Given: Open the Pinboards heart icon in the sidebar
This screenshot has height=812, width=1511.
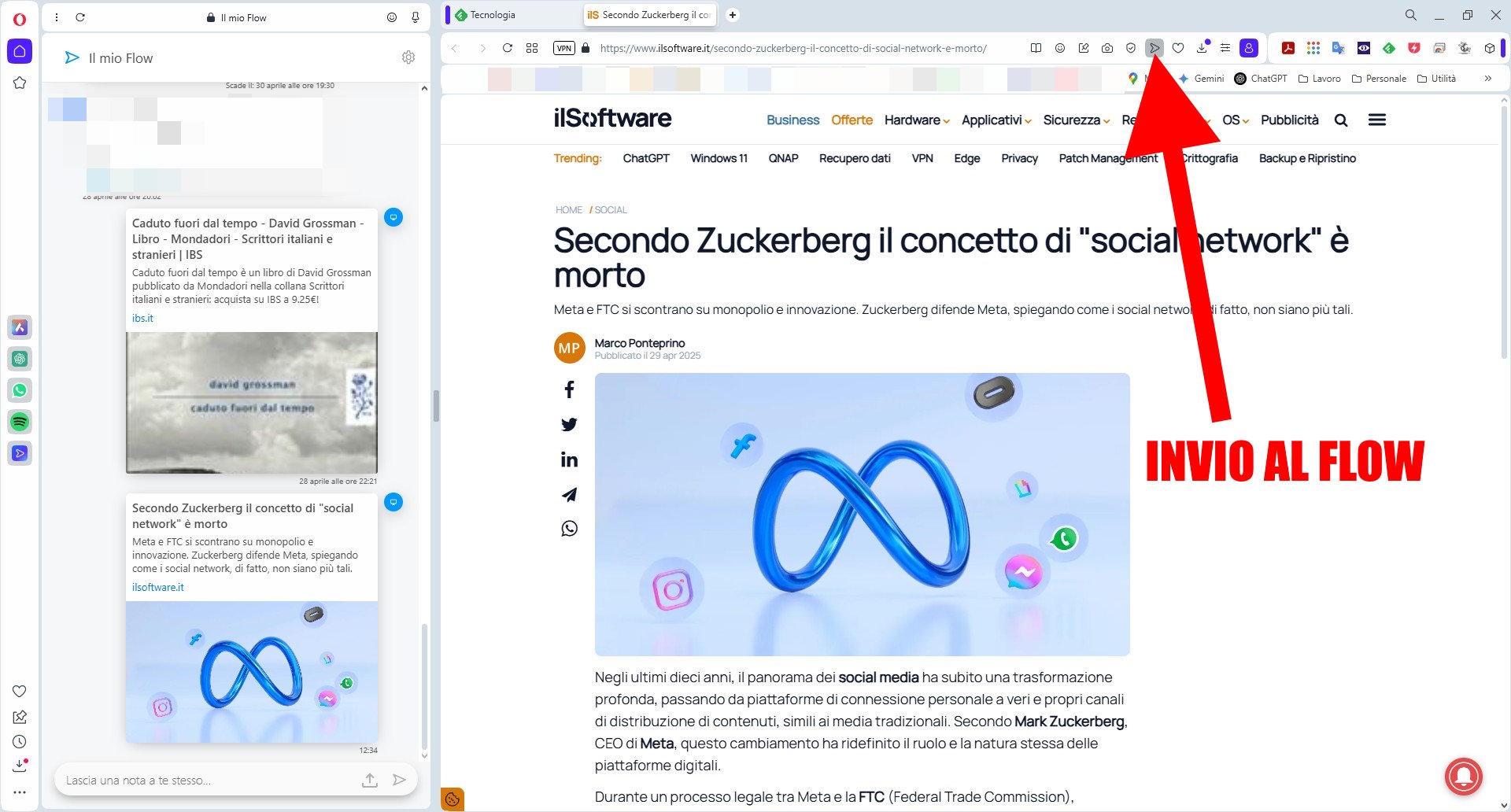Looking at the screenshot, I should (20, 691).
